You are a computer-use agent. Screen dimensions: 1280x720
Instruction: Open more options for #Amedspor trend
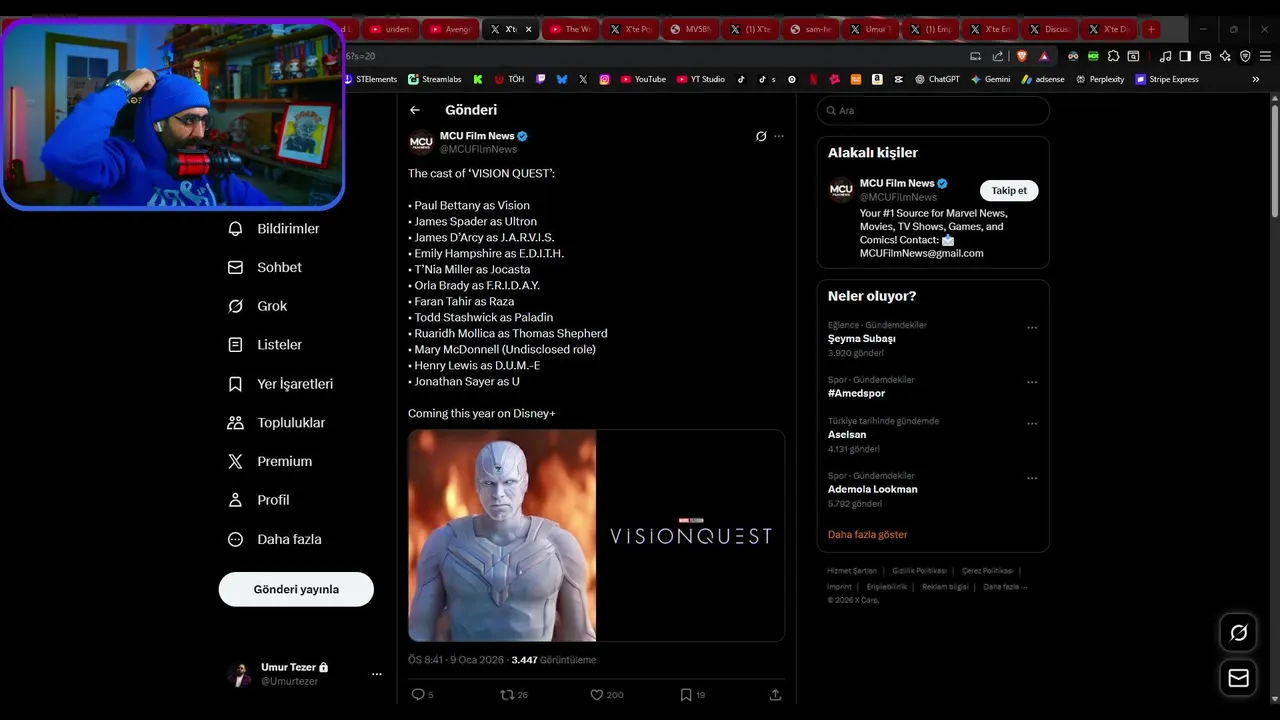pyautogui.click(x=1032, y=383)
